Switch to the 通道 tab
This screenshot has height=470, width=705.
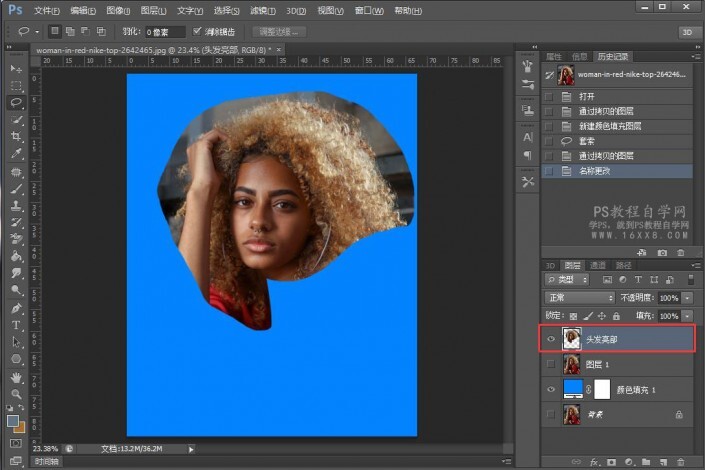pyautogui.click(x=598, y=265)
